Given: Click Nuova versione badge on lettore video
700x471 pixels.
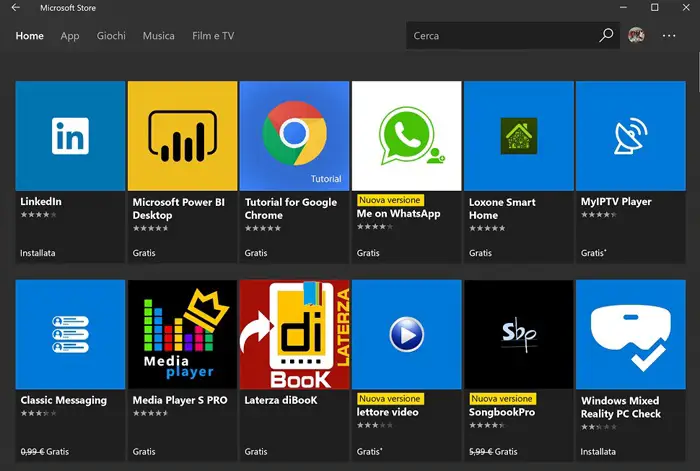Looking at the screenshot, I should pyautogui.click(x=390, y=399).
